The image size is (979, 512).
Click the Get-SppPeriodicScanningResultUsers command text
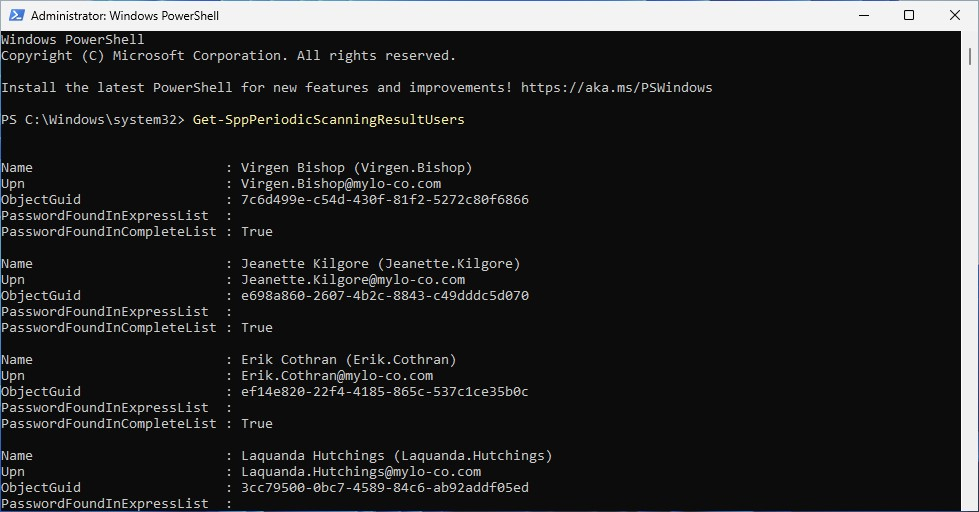pos(328,119)
